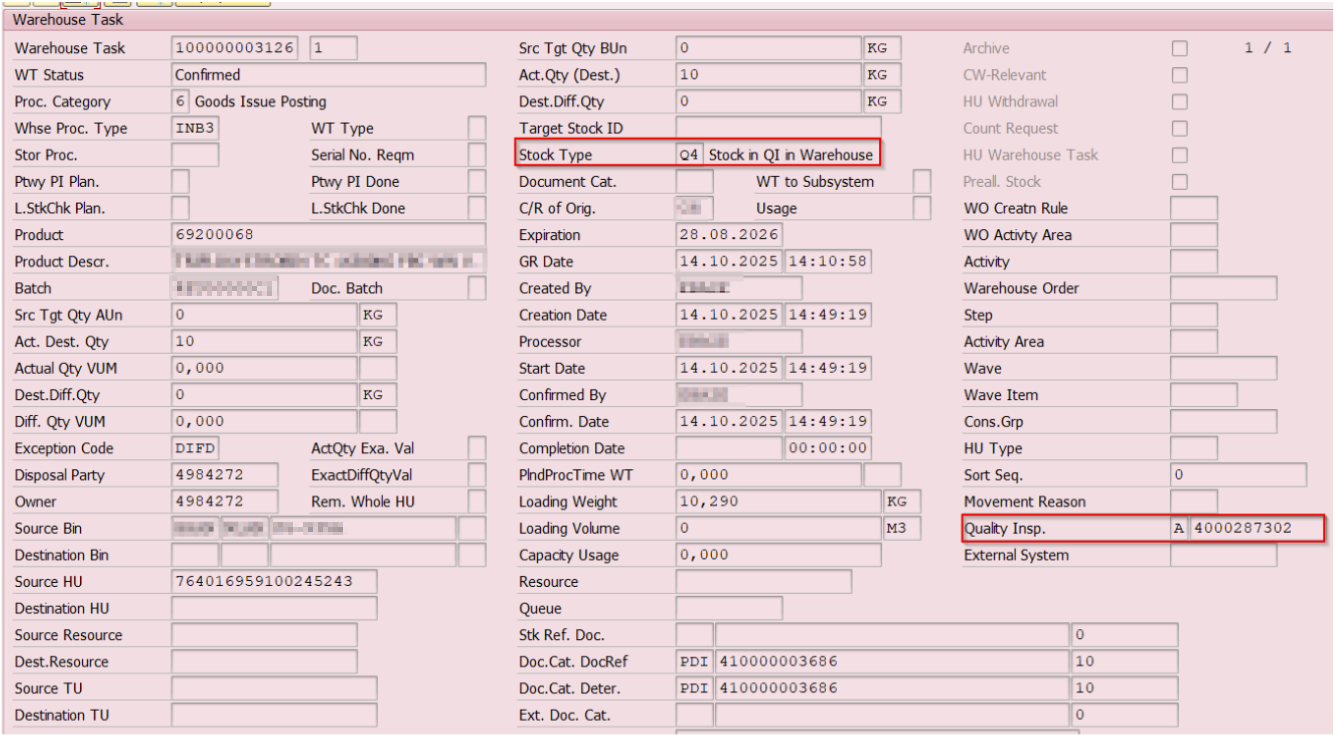Tick the Count Request checkbox
Screen dimensions: 1335x735
pos(1180,129)
